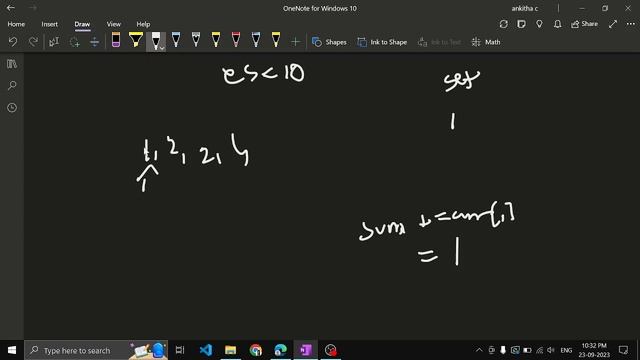640x360 pixels.
Task: Click the volume speaker tray icon
Action: pyautogui.click(x=551, y=350)
